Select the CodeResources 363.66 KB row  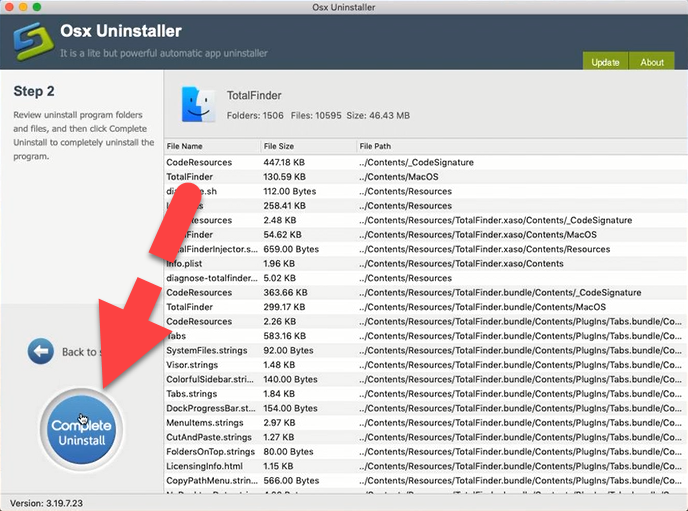pos(426,293)
